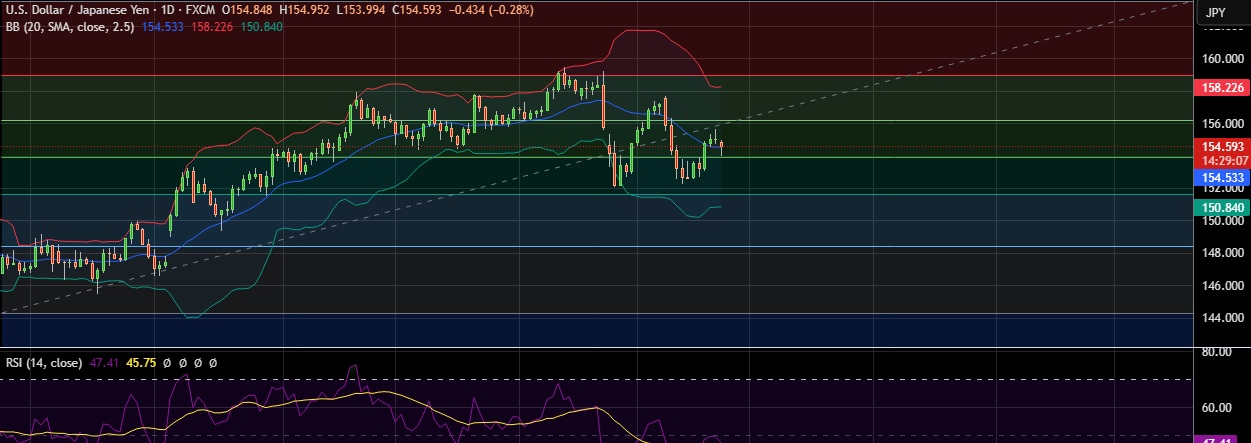Click the yellow RSI average value 45.75
1251x443 pixels.
(140, 362)
